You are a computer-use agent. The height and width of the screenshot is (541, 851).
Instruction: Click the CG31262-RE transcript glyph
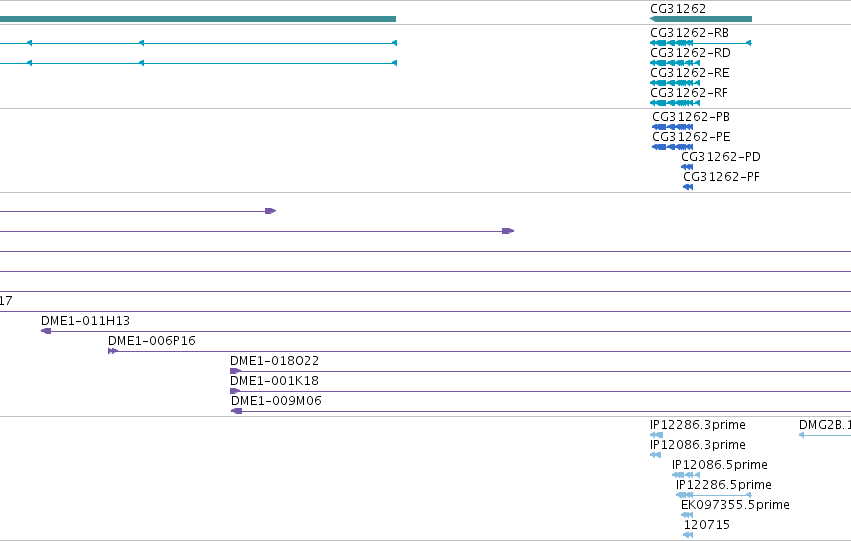click(675, 83)
